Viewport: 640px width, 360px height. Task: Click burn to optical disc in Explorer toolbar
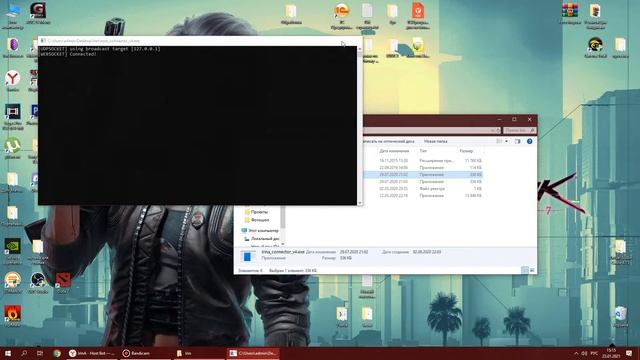389,141
